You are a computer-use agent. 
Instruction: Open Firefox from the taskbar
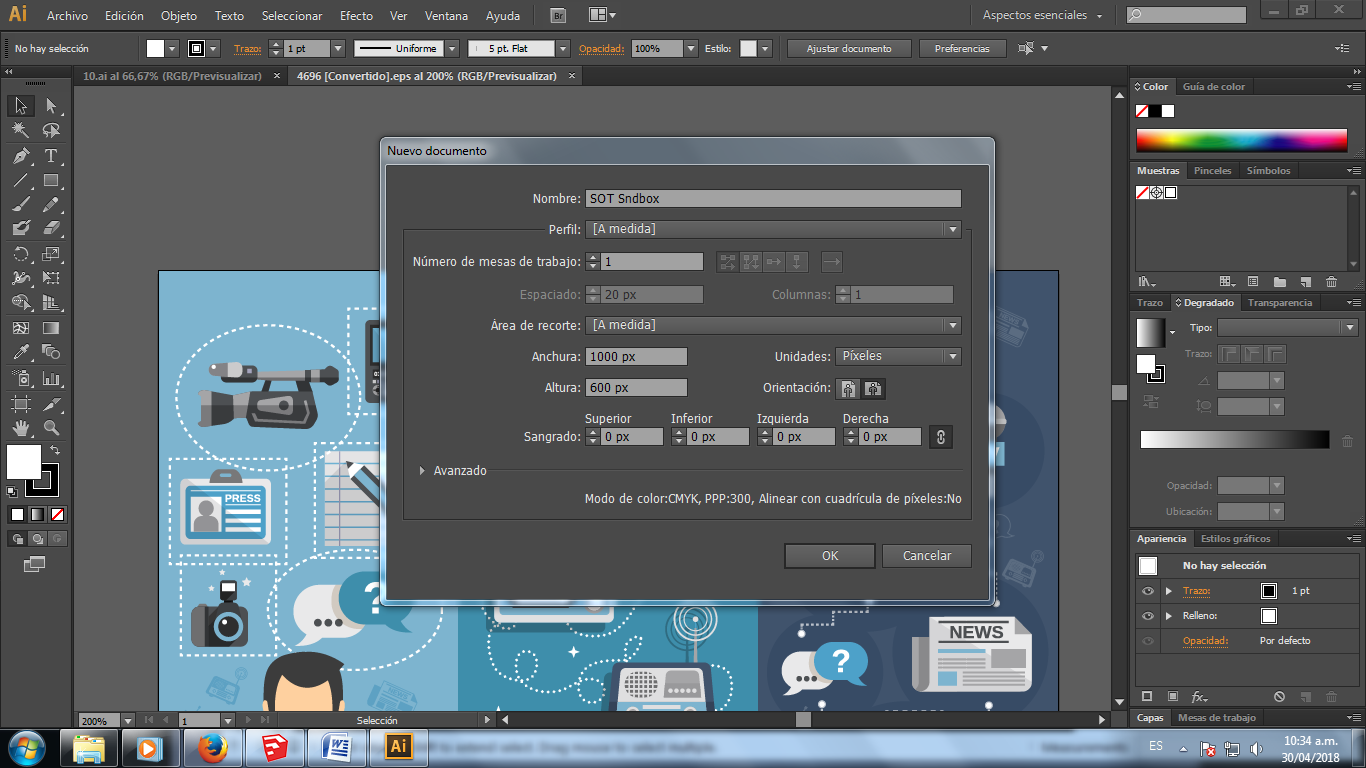tap(213, 747)
